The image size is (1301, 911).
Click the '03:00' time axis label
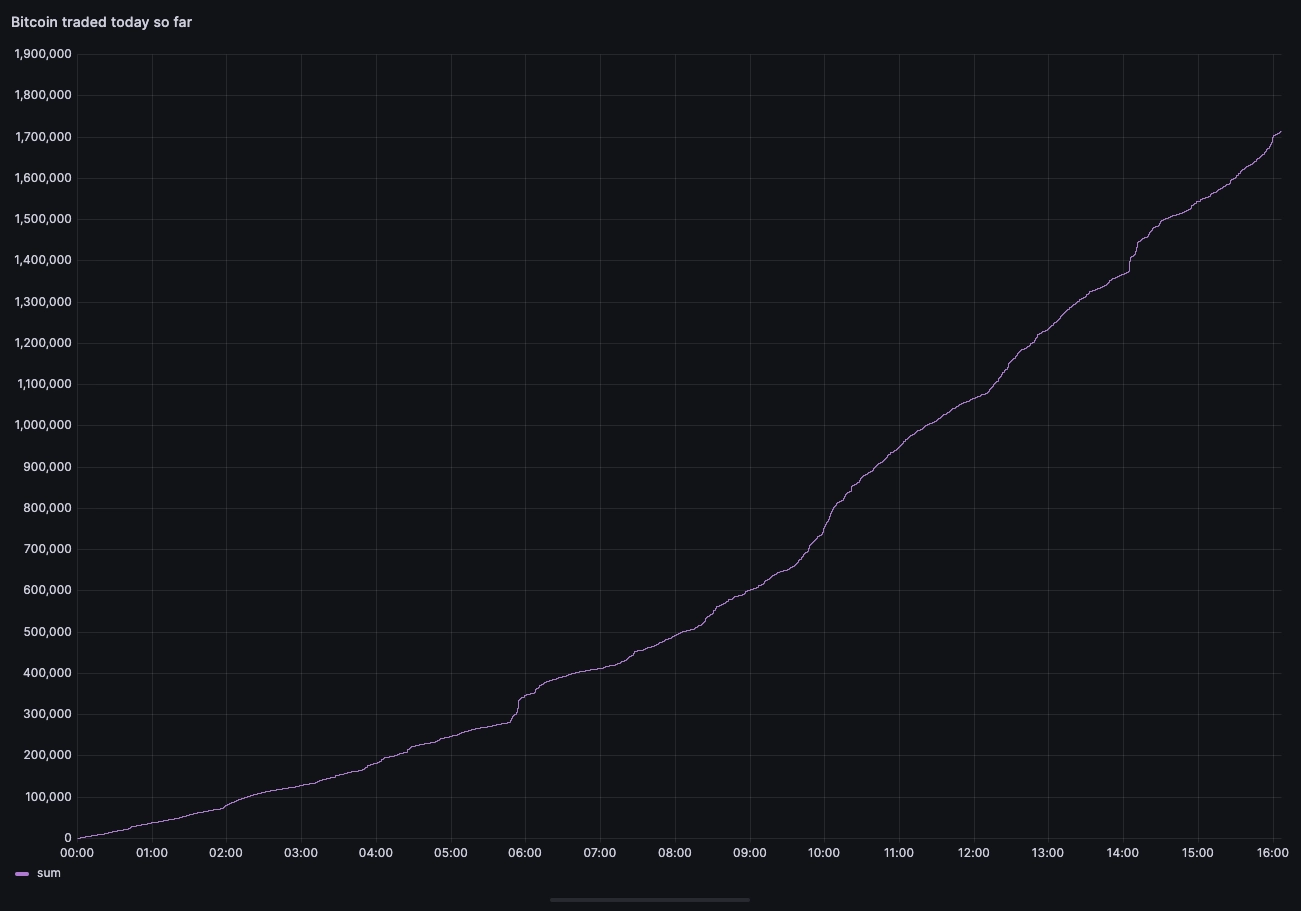coord(301,853)
